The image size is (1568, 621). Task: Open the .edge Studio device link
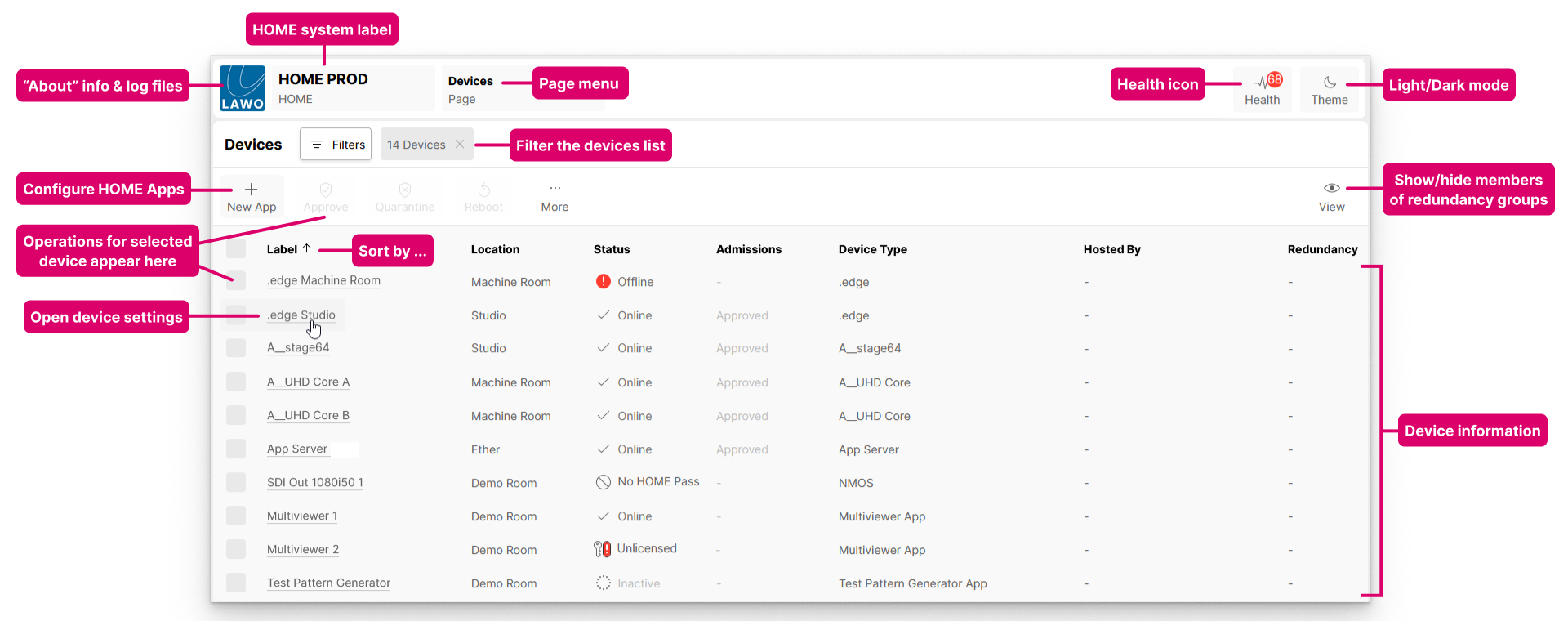[x=301, y=315]
